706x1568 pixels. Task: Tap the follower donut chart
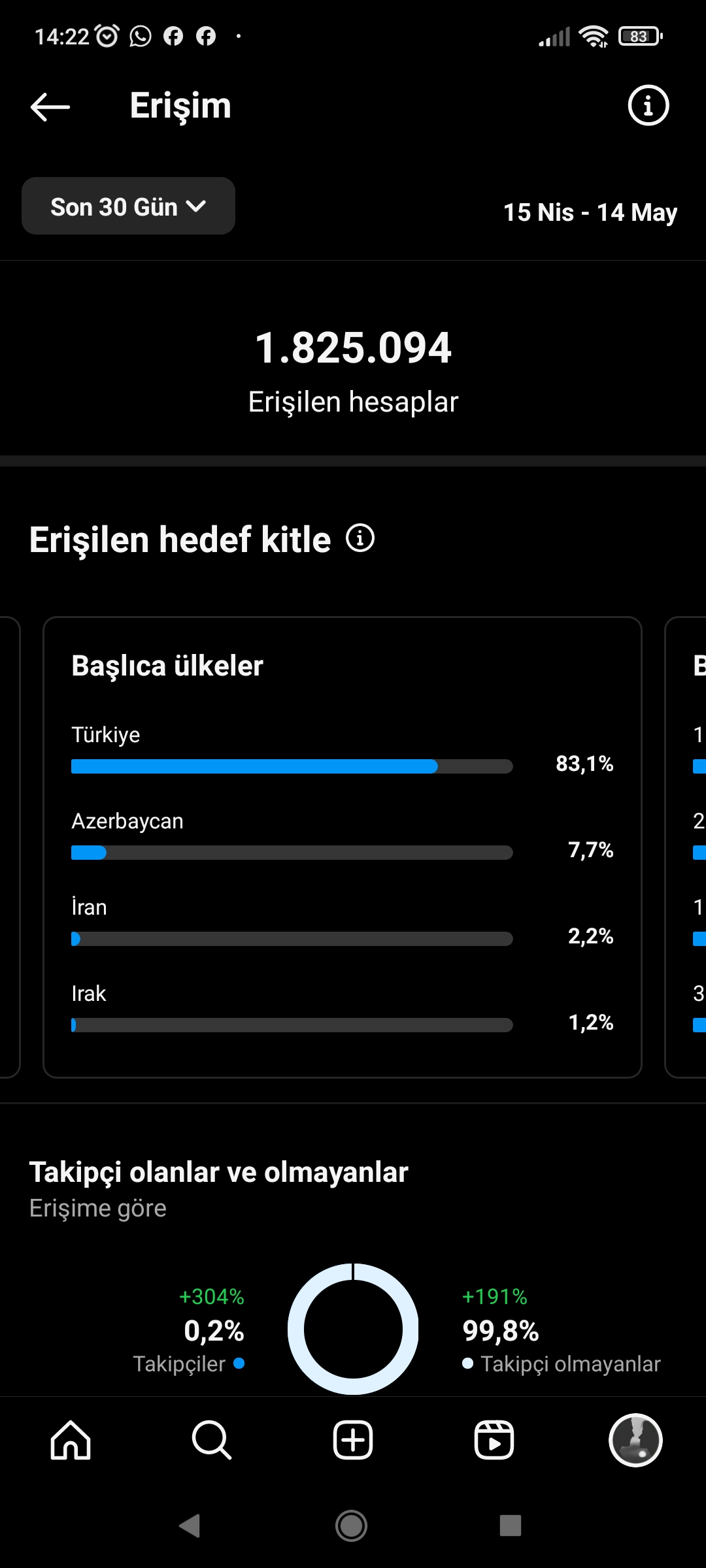click(353, 1329)
